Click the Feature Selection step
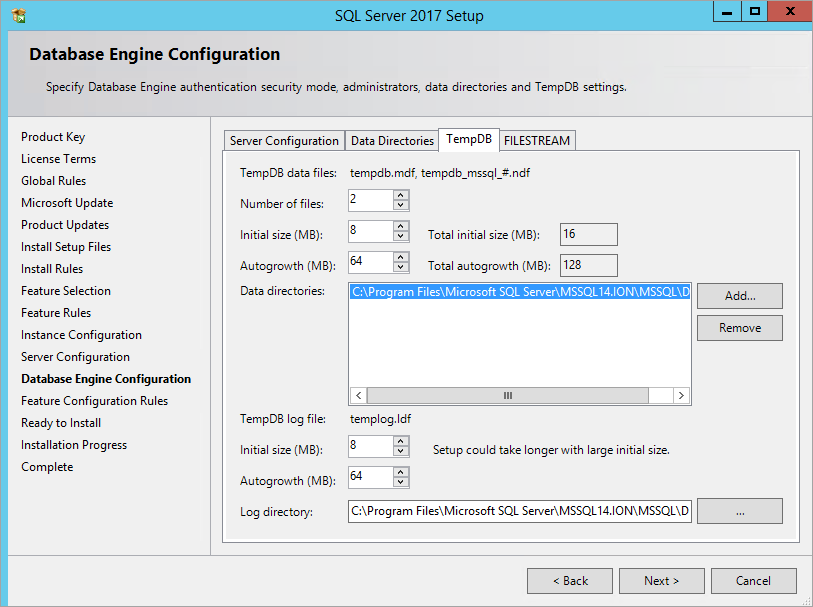813x607 pixels. [x=66, y=291]
